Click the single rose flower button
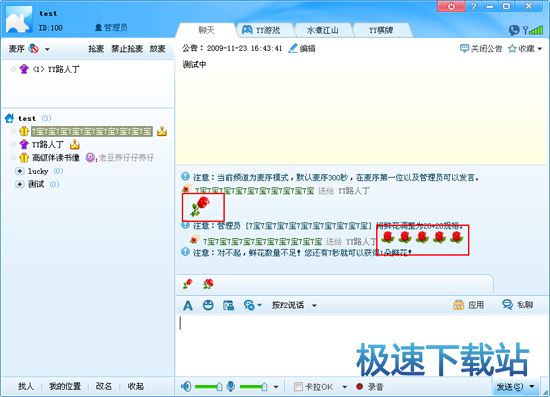This screenshot has height=397, width=550. [188, 284]
